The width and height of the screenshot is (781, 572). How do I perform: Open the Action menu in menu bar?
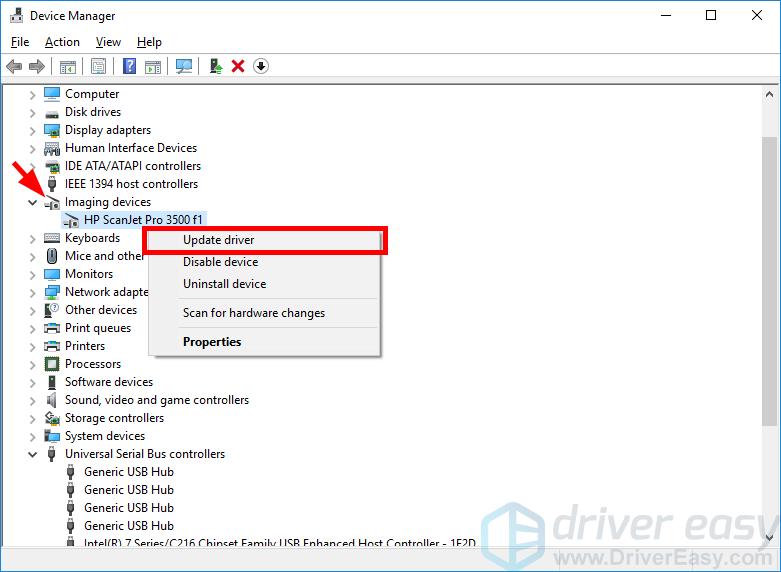click(62, 42)
